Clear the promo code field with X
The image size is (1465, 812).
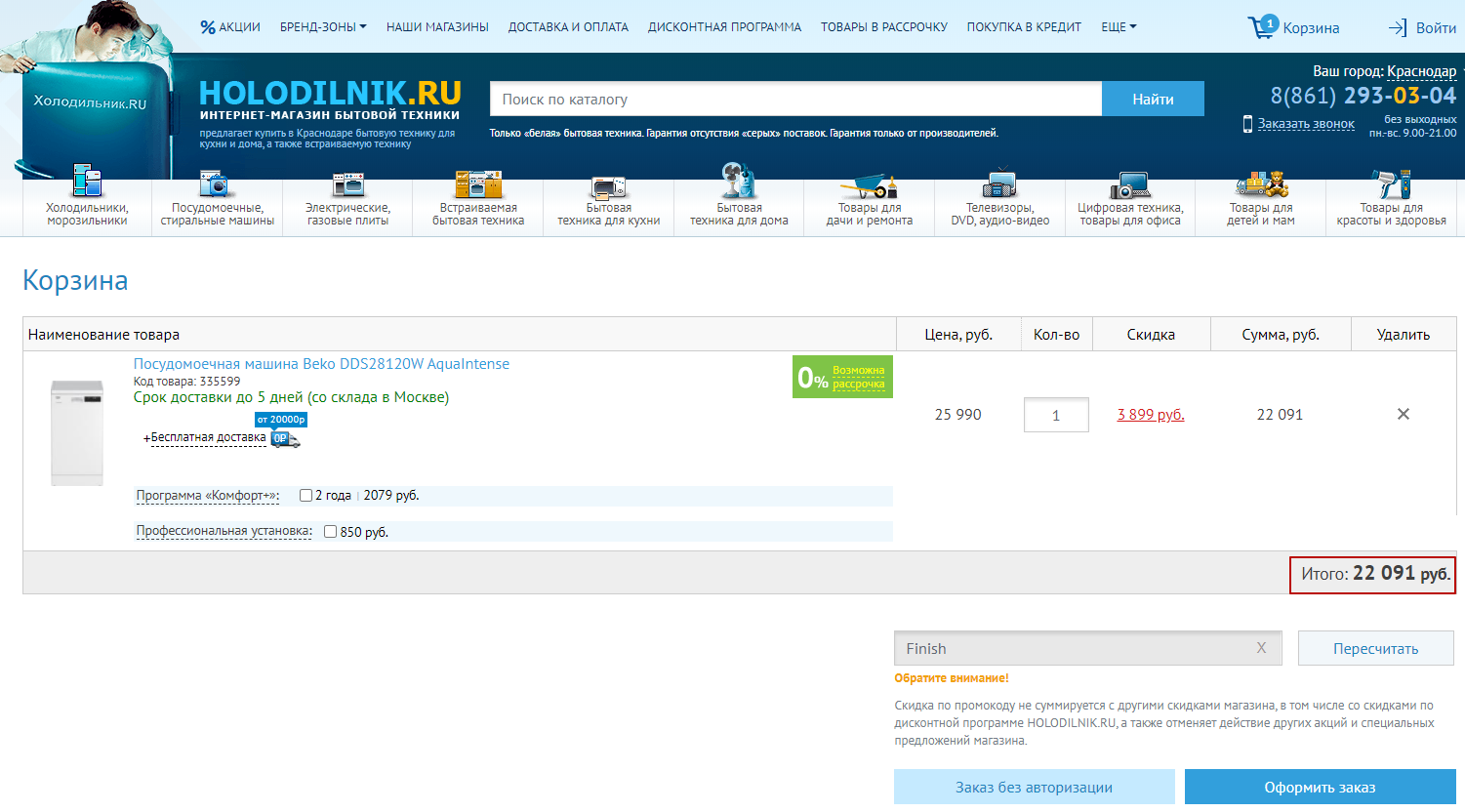click(x=1261, y=648)
